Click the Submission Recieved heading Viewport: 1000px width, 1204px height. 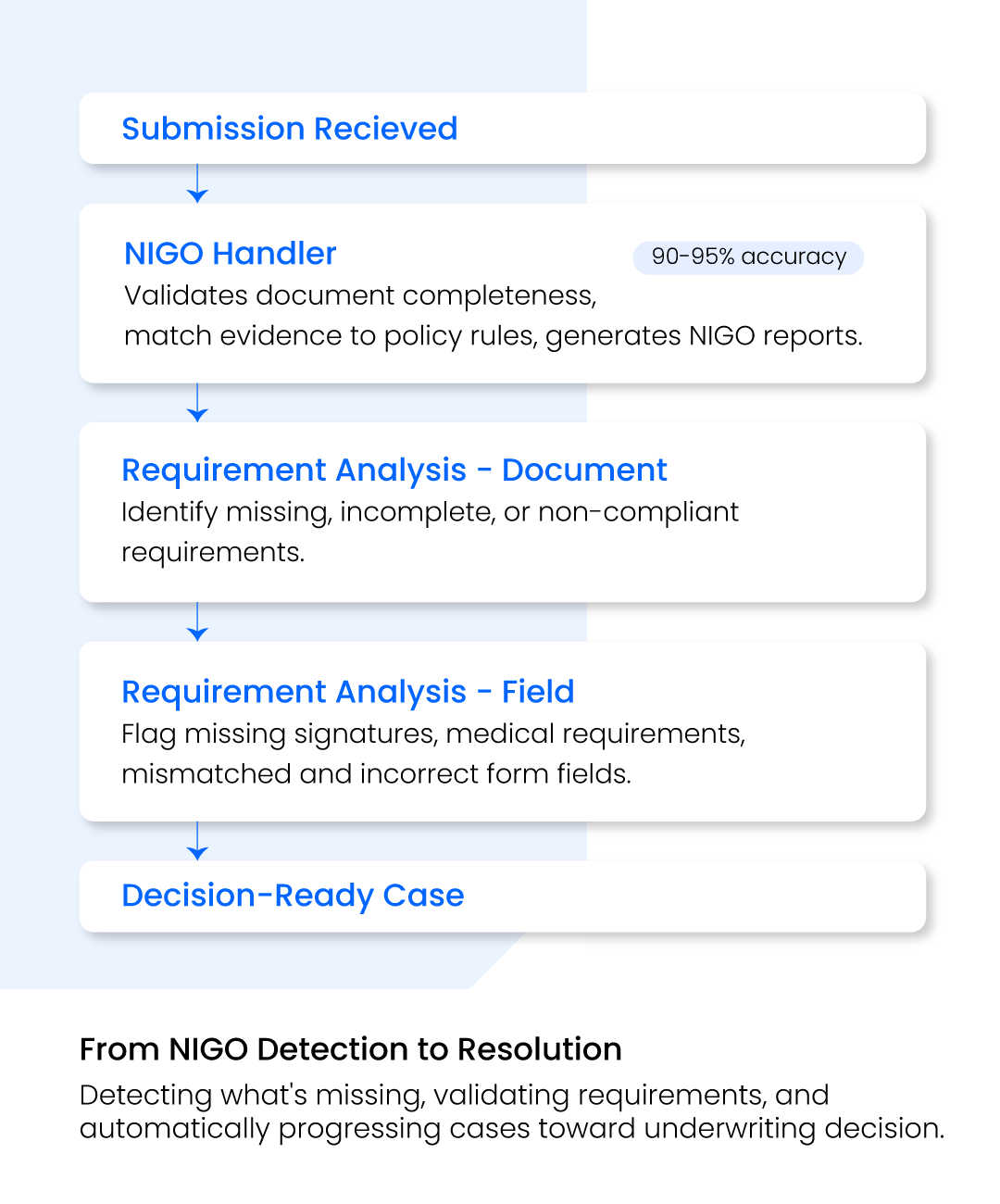pos(290,129)
